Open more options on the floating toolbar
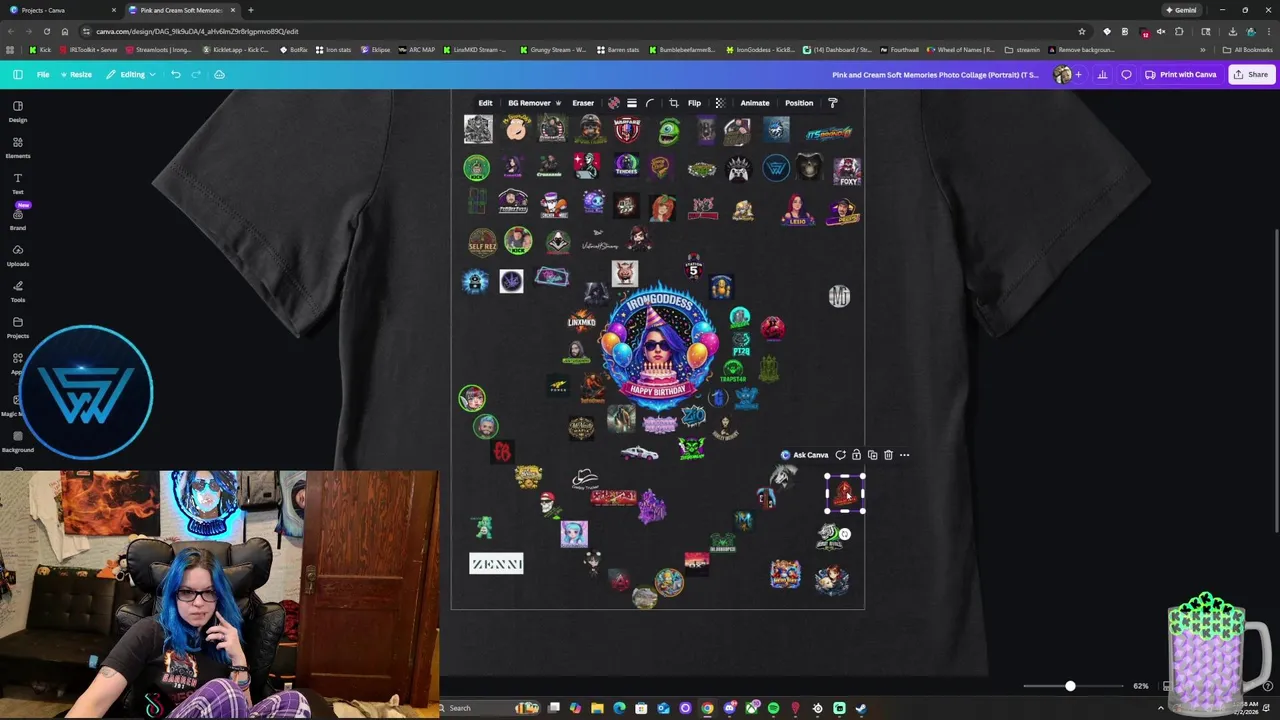The width and height of the screenshot is (1280, 720). (904, 455)
